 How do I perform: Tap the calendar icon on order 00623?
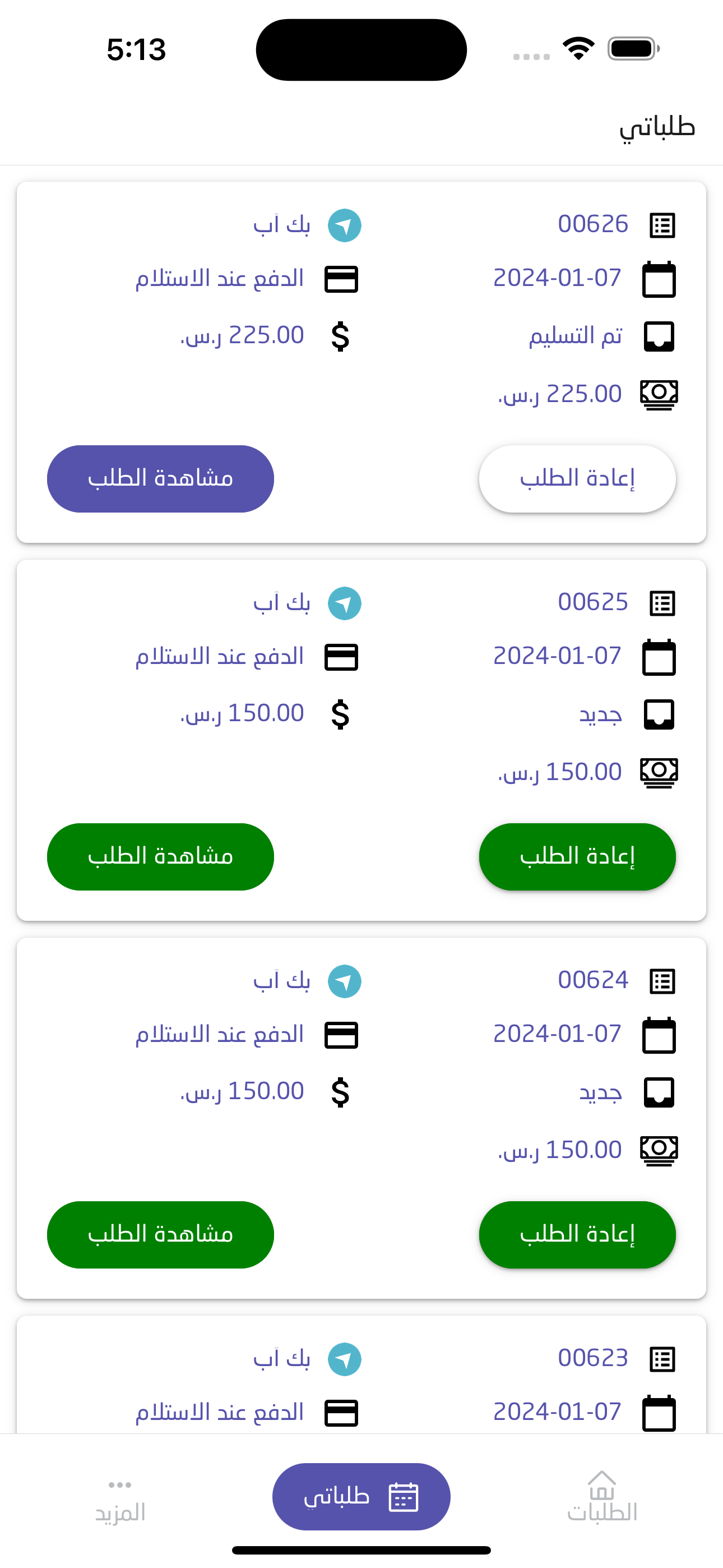tap(659, 1412)
